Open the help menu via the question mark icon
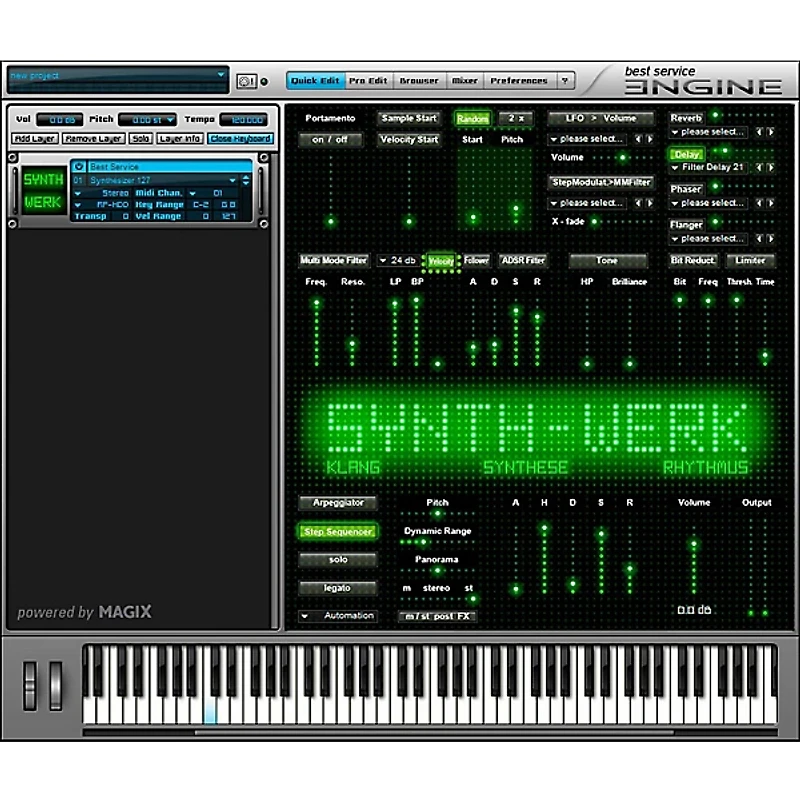This screenshot has width=800, height=800. coord(566,80)
